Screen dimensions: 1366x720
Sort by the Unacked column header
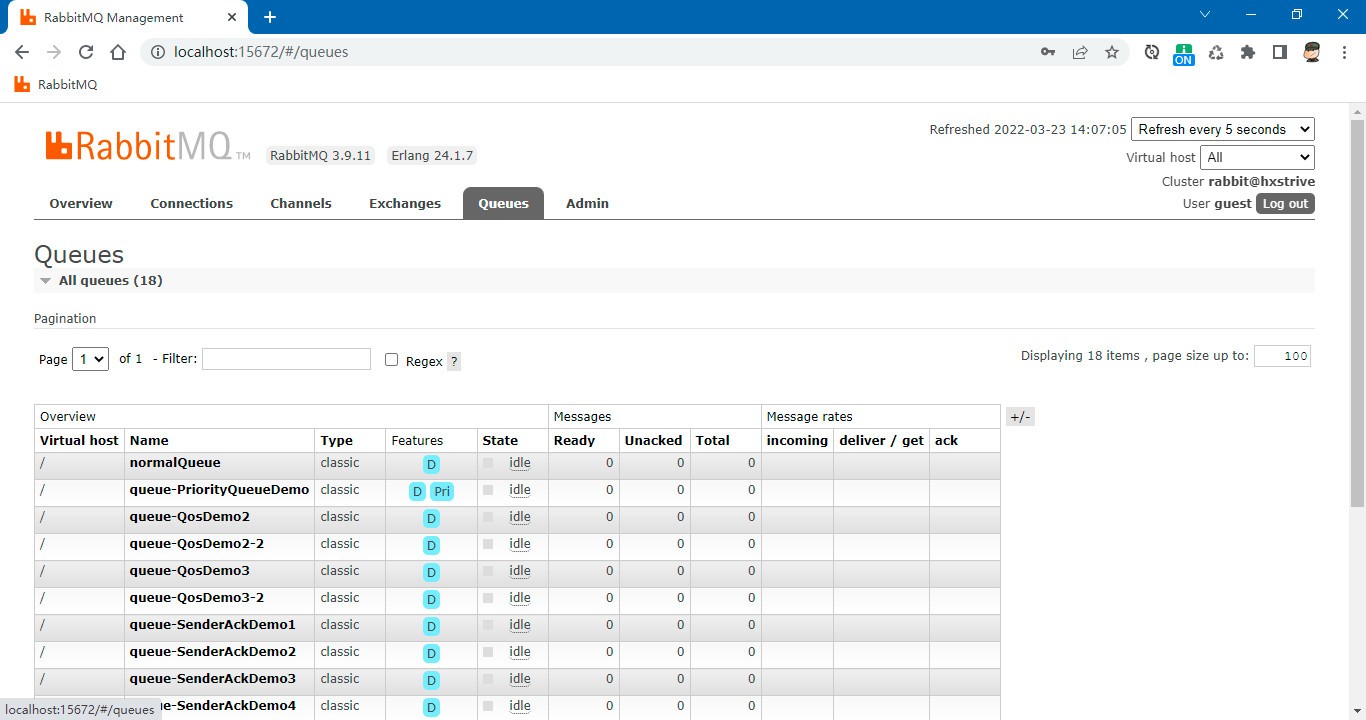653,441
